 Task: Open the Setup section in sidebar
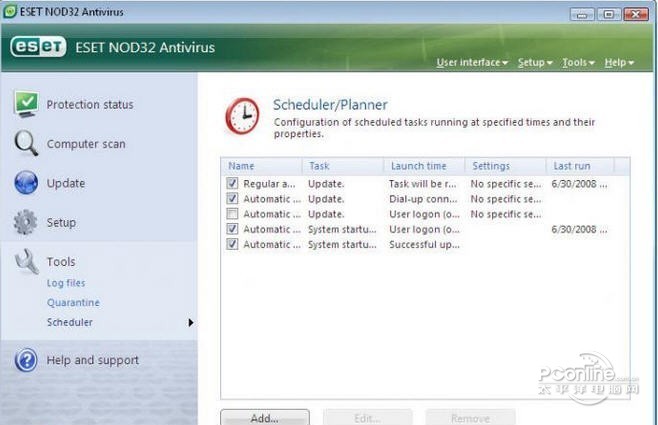61,222
